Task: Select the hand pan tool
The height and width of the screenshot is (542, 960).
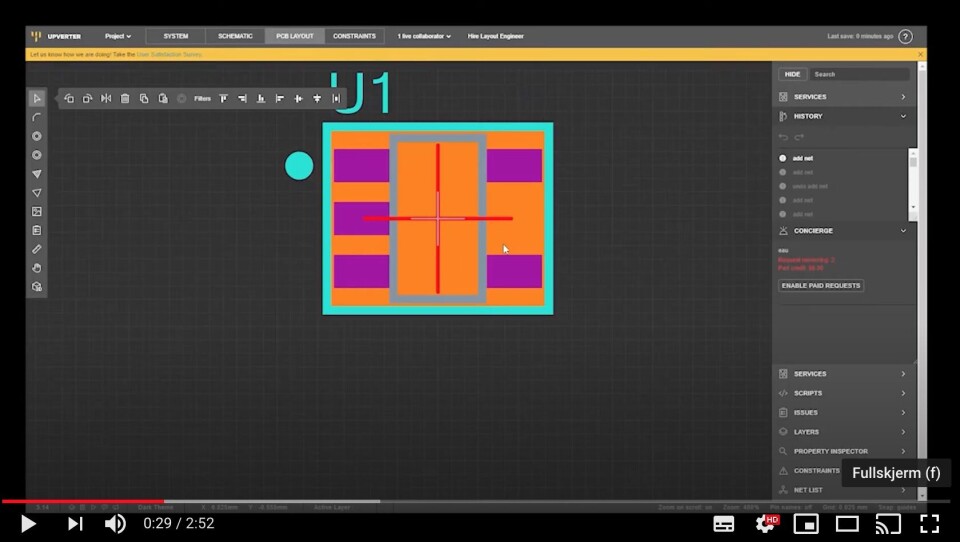Action: (37, 268)
